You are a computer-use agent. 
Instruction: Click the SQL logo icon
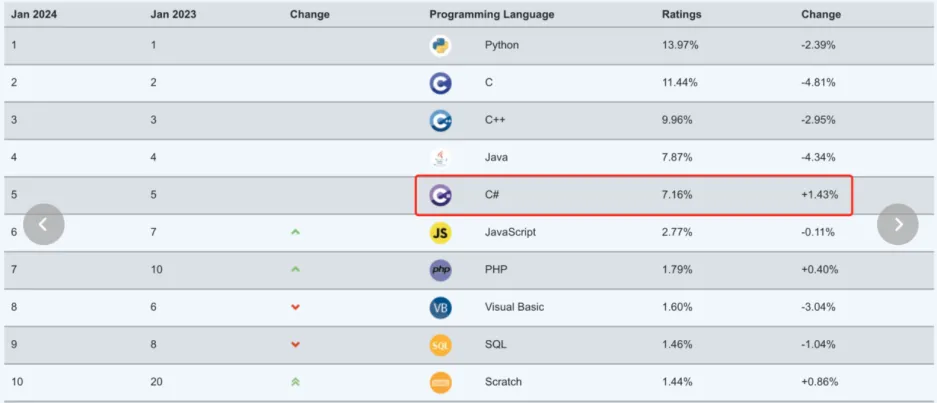[x=440, y=345]
